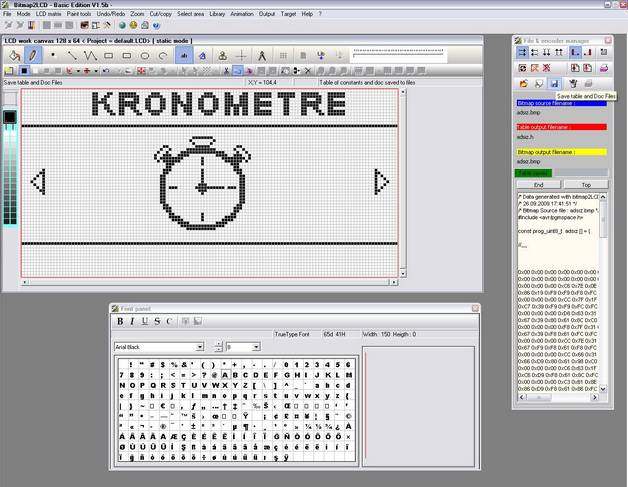Click the blue help question mark icon
The height and width of the screenshot is (487, 628).
(156, 25)
